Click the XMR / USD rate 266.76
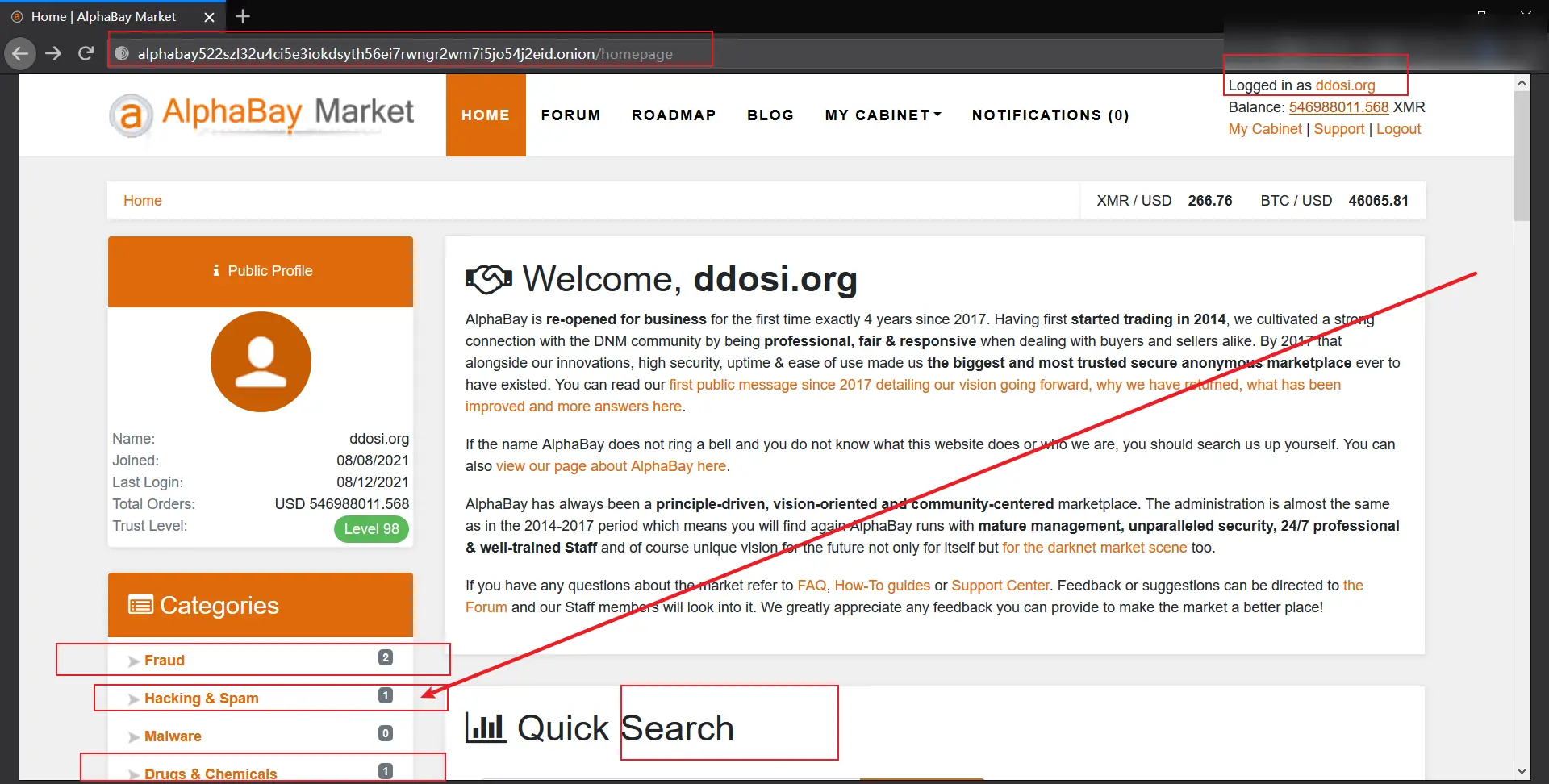 [1209, 201]
